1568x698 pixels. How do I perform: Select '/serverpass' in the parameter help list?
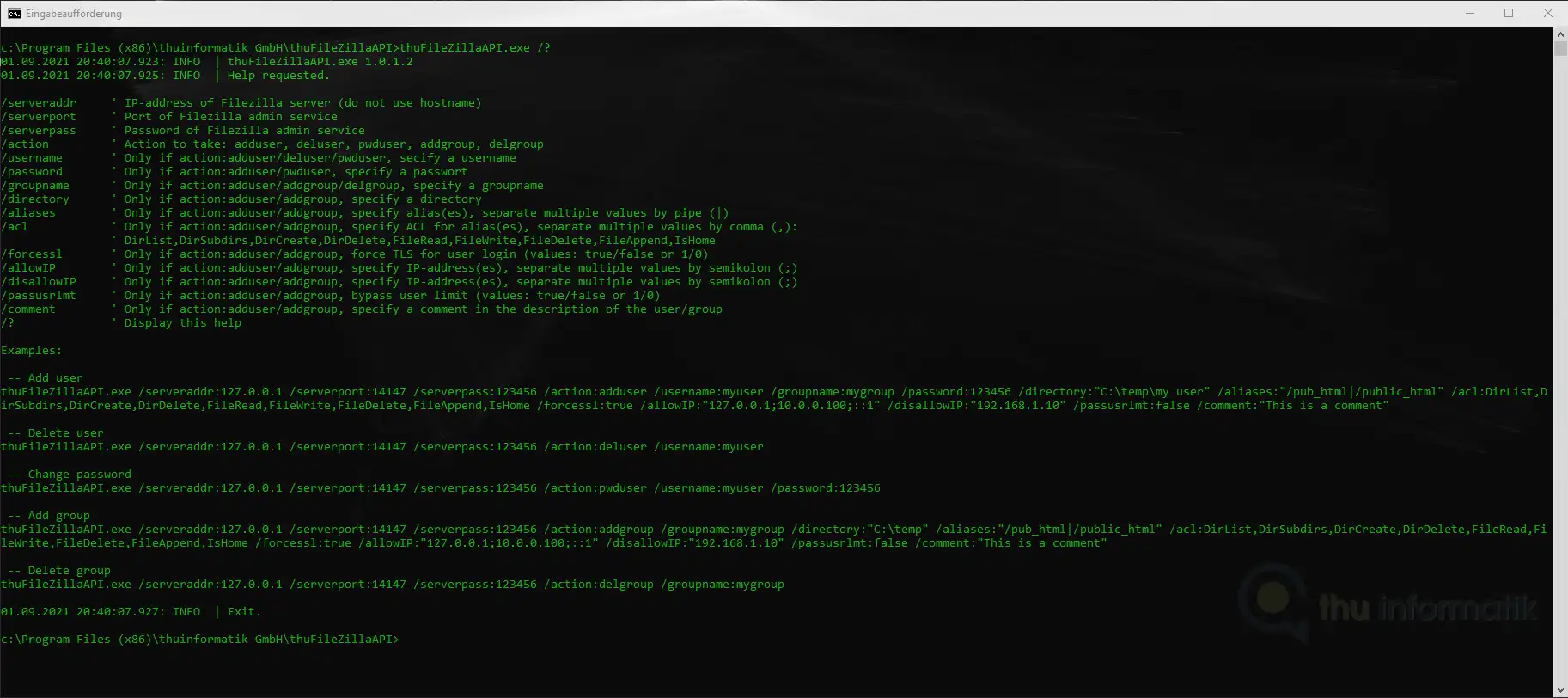(39, 131)
